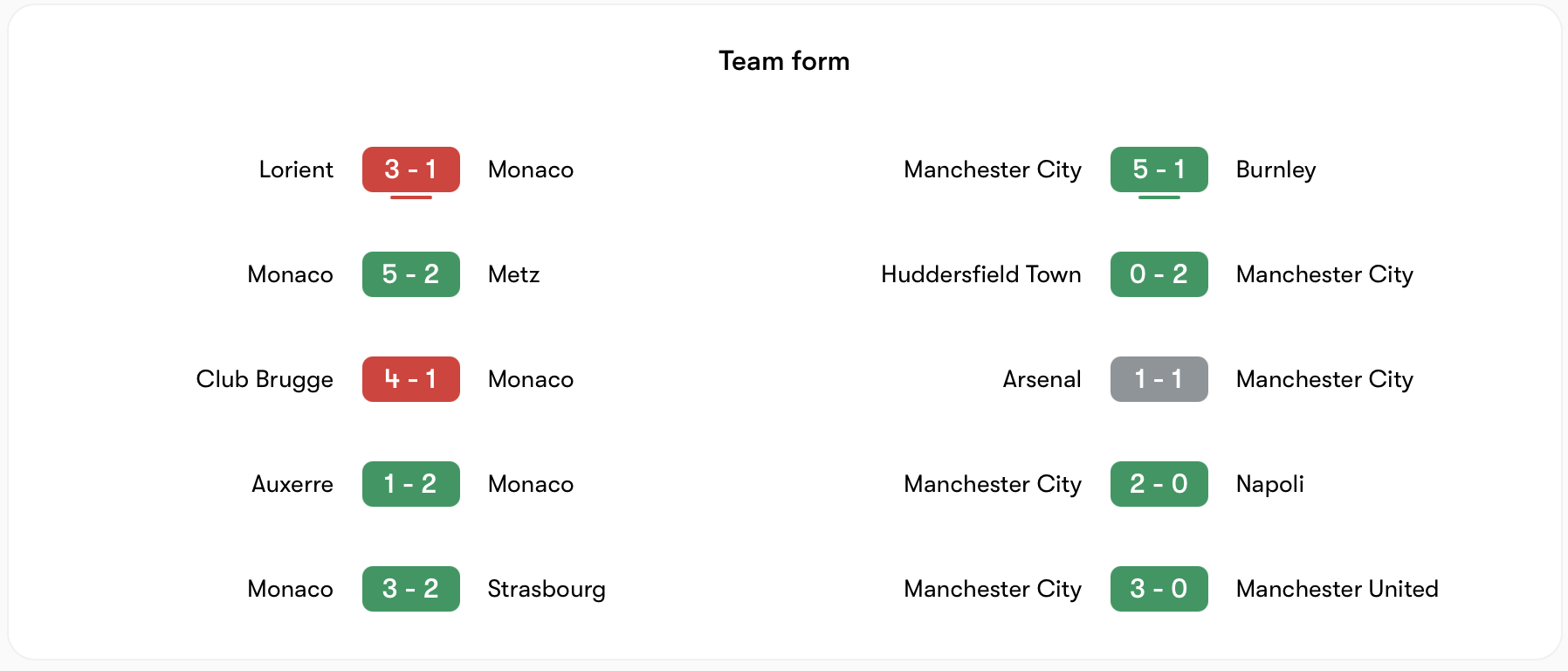
Task: Open the Metz team link
Action: (513, 274)
